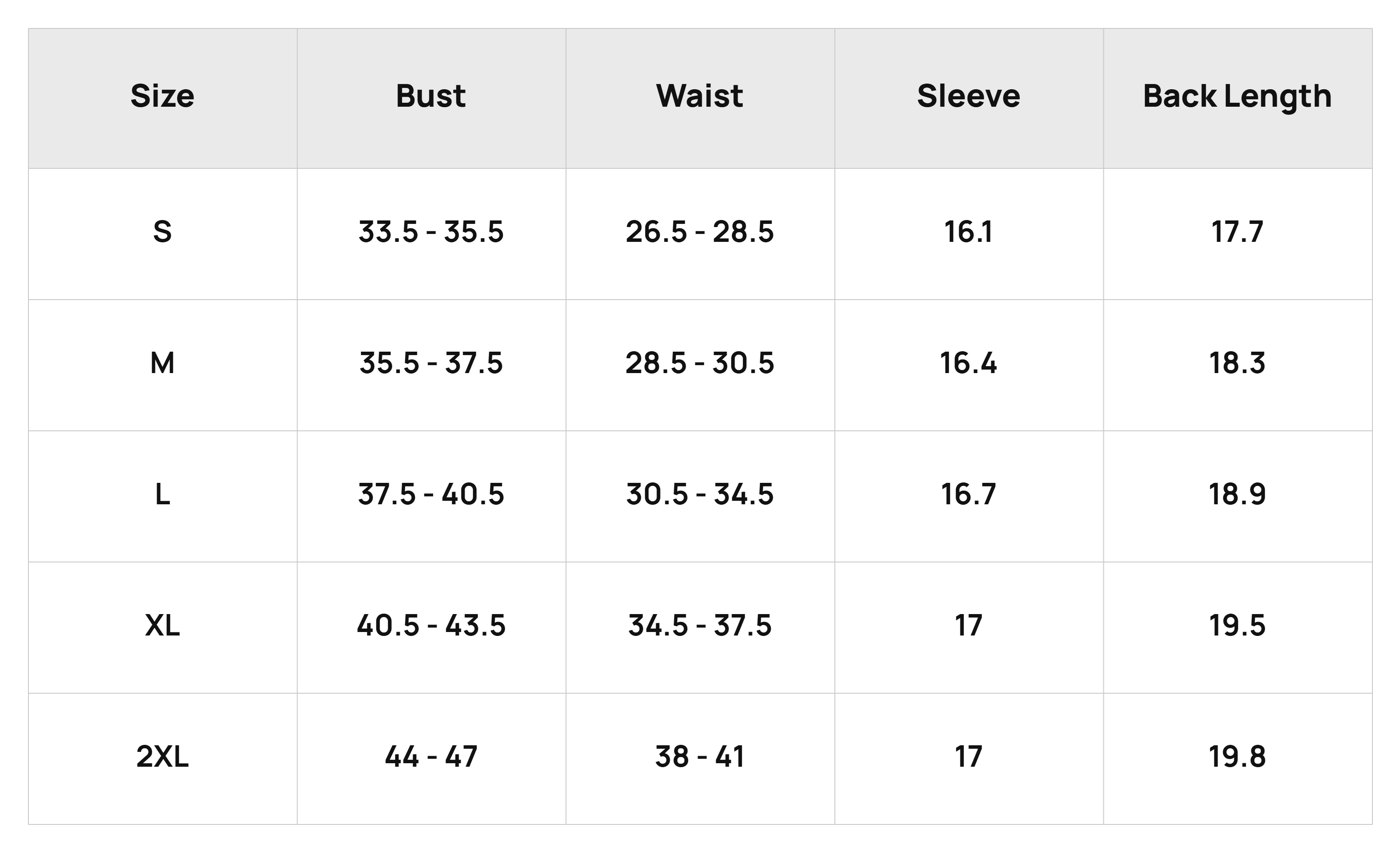Select waist value 28.5 - 30.5
Image resolution: width=1400 pixels, height=852 pixels.
tap(700, 363)
